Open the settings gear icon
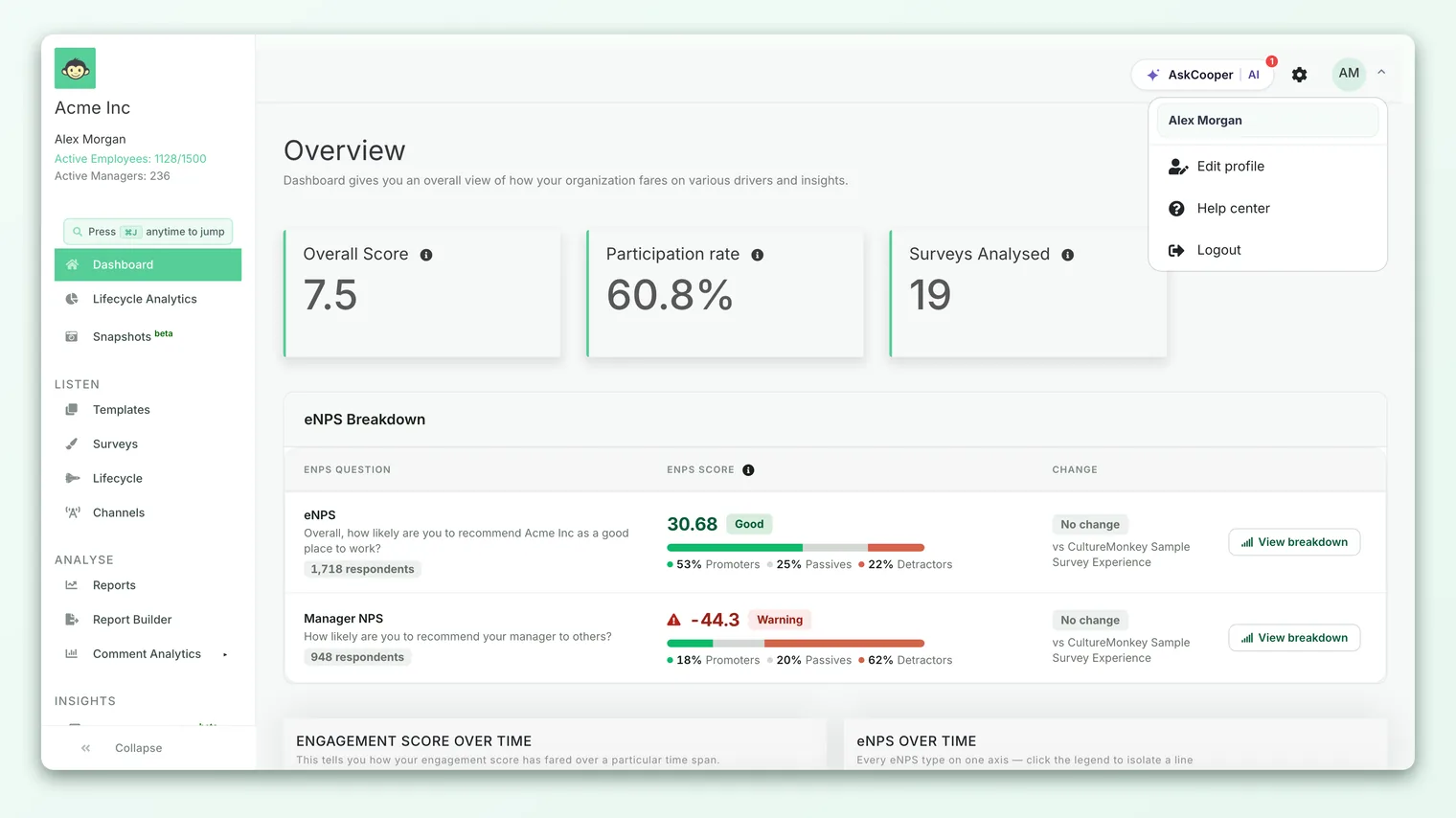Screen dimensions: 1456x818 (x=1299, y=75)
